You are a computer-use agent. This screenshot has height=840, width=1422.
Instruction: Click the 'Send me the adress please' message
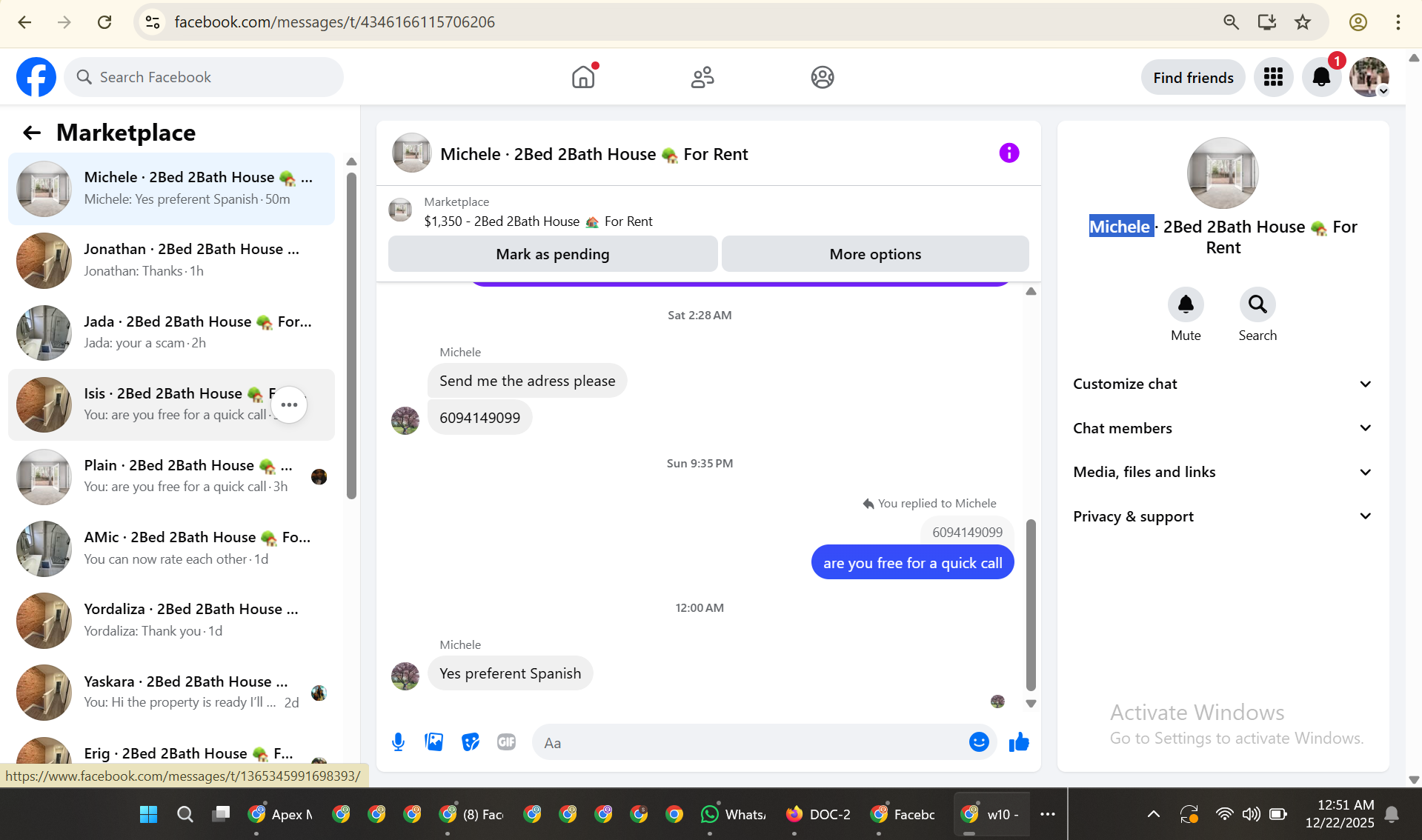point(527,381)
